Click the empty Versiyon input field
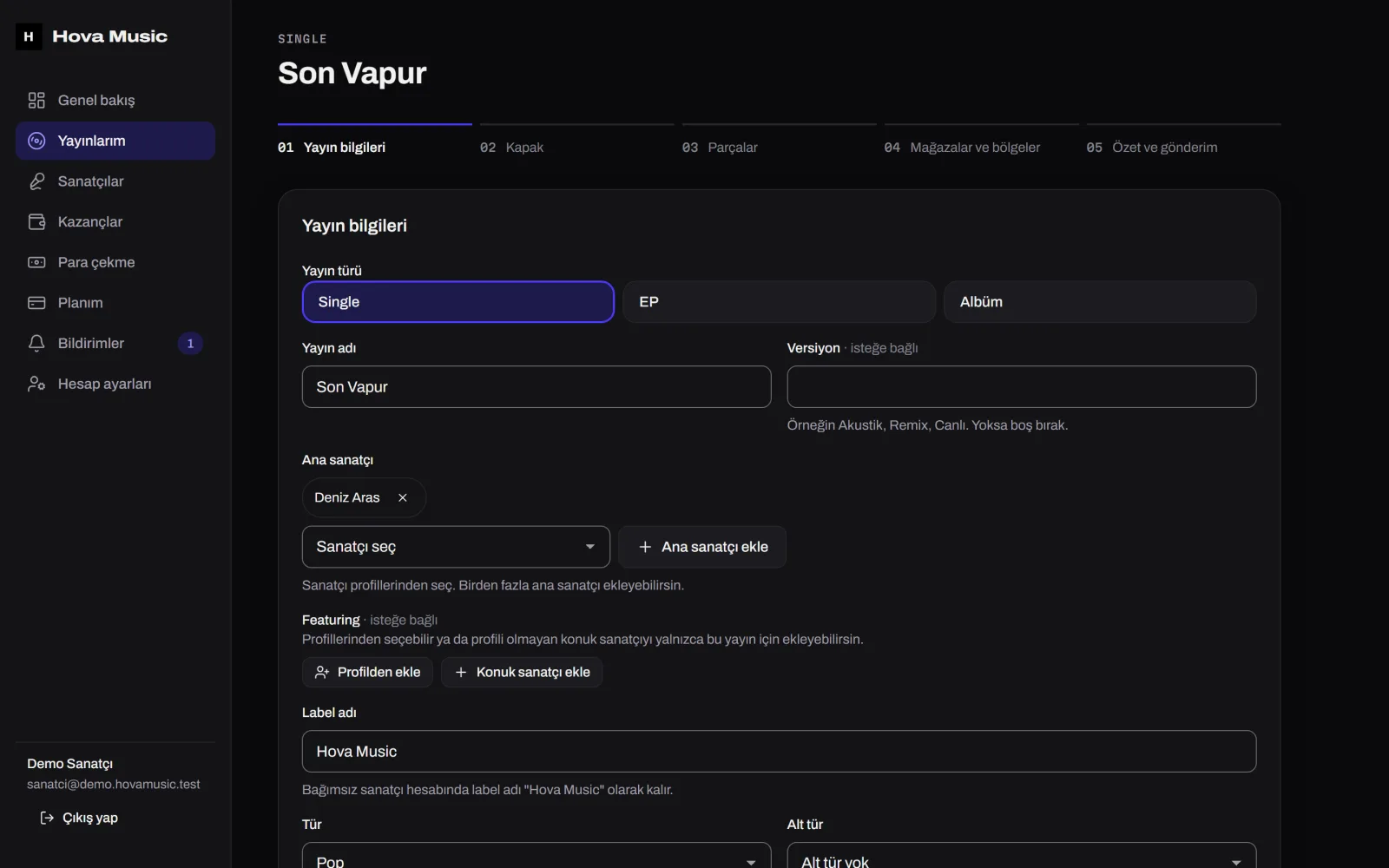This screenshot has width=1389, height=868. [1022, 387]
